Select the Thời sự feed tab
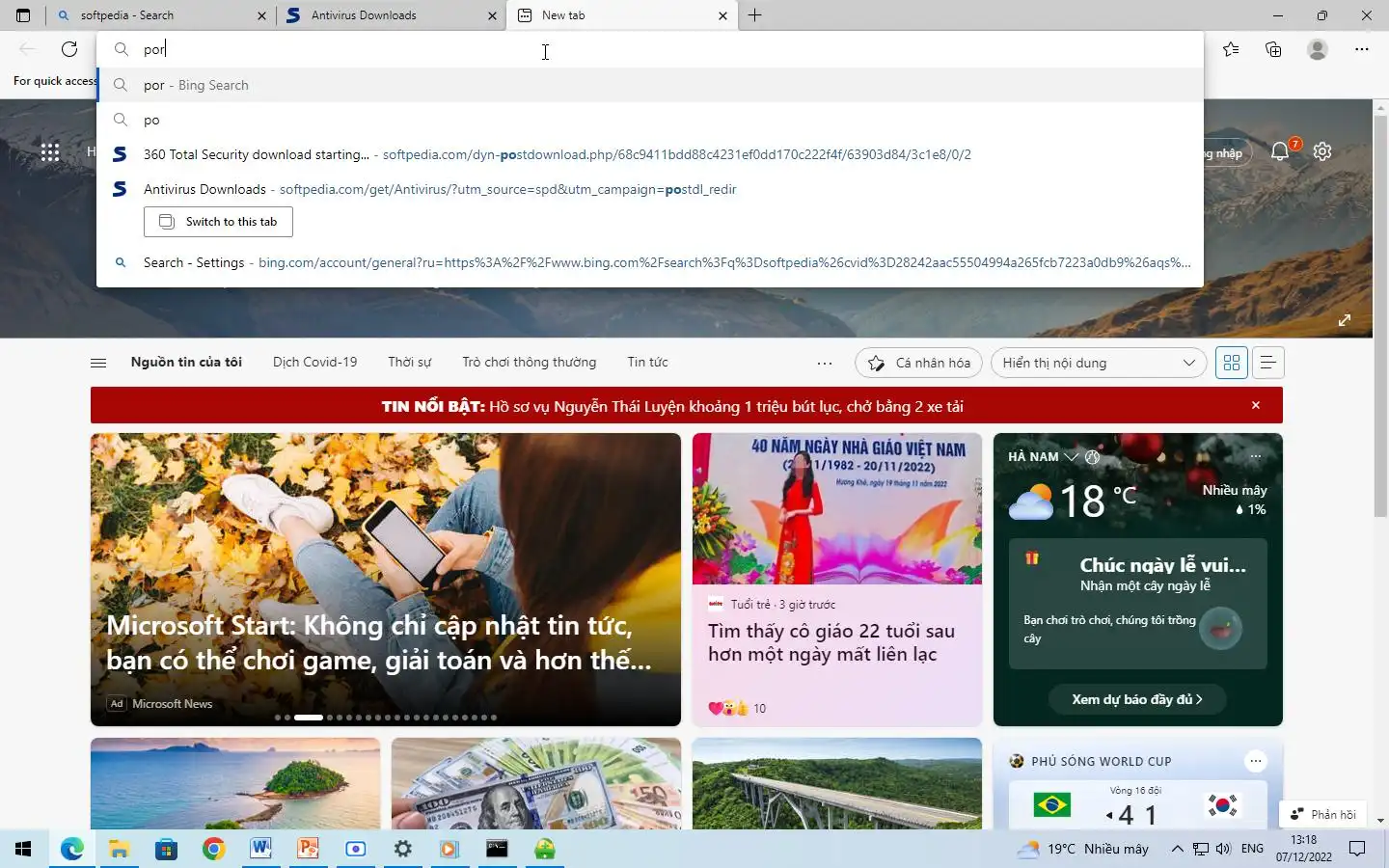This screenshot has width=1389, height=868. pyautogui.click(x=409, y=363)
